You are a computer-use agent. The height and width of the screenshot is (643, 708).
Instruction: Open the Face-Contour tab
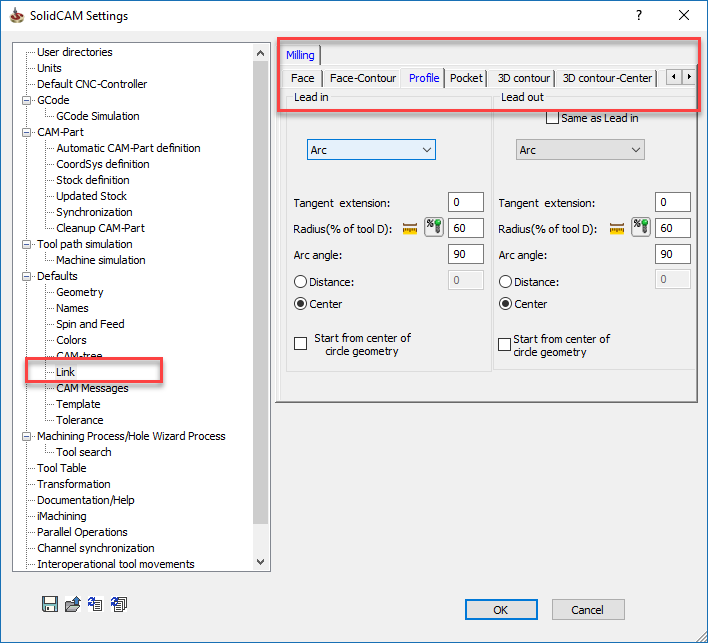click(x=363, y=78)
